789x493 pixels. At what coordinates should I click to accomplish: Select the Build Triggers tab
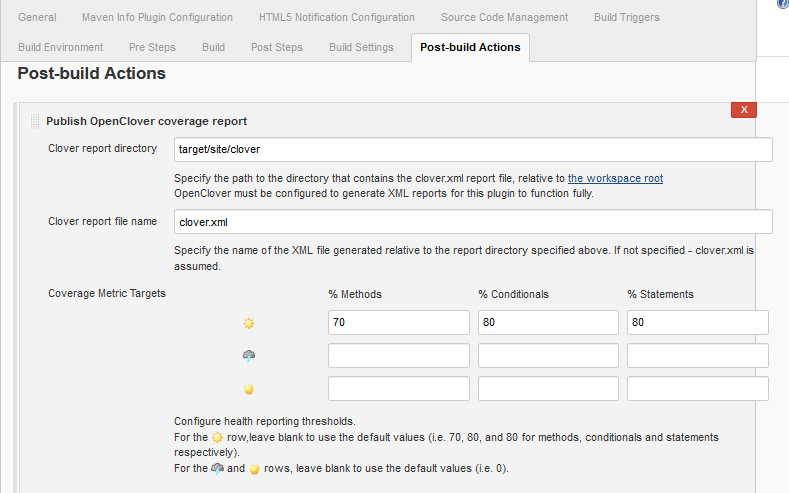tap(627, 17)
